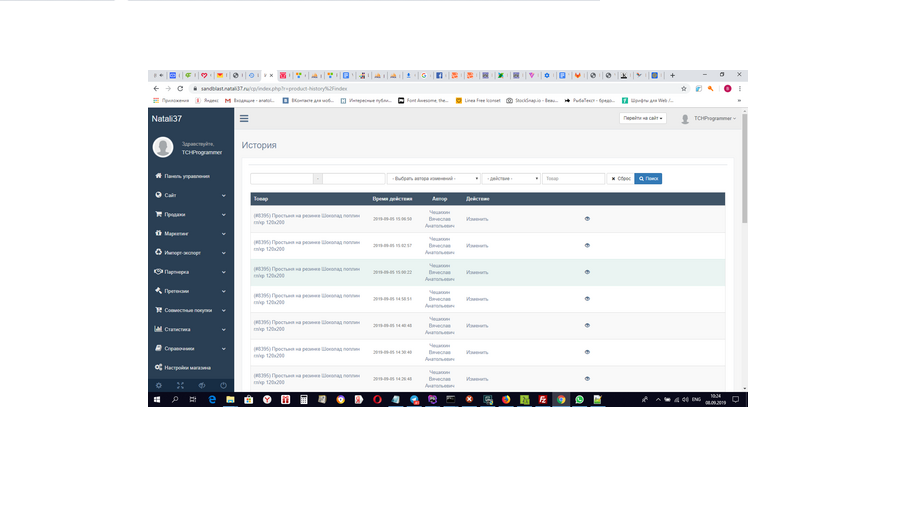
Task: Toggle the hamburger sidebar menu icon
Action: (244, 118)
